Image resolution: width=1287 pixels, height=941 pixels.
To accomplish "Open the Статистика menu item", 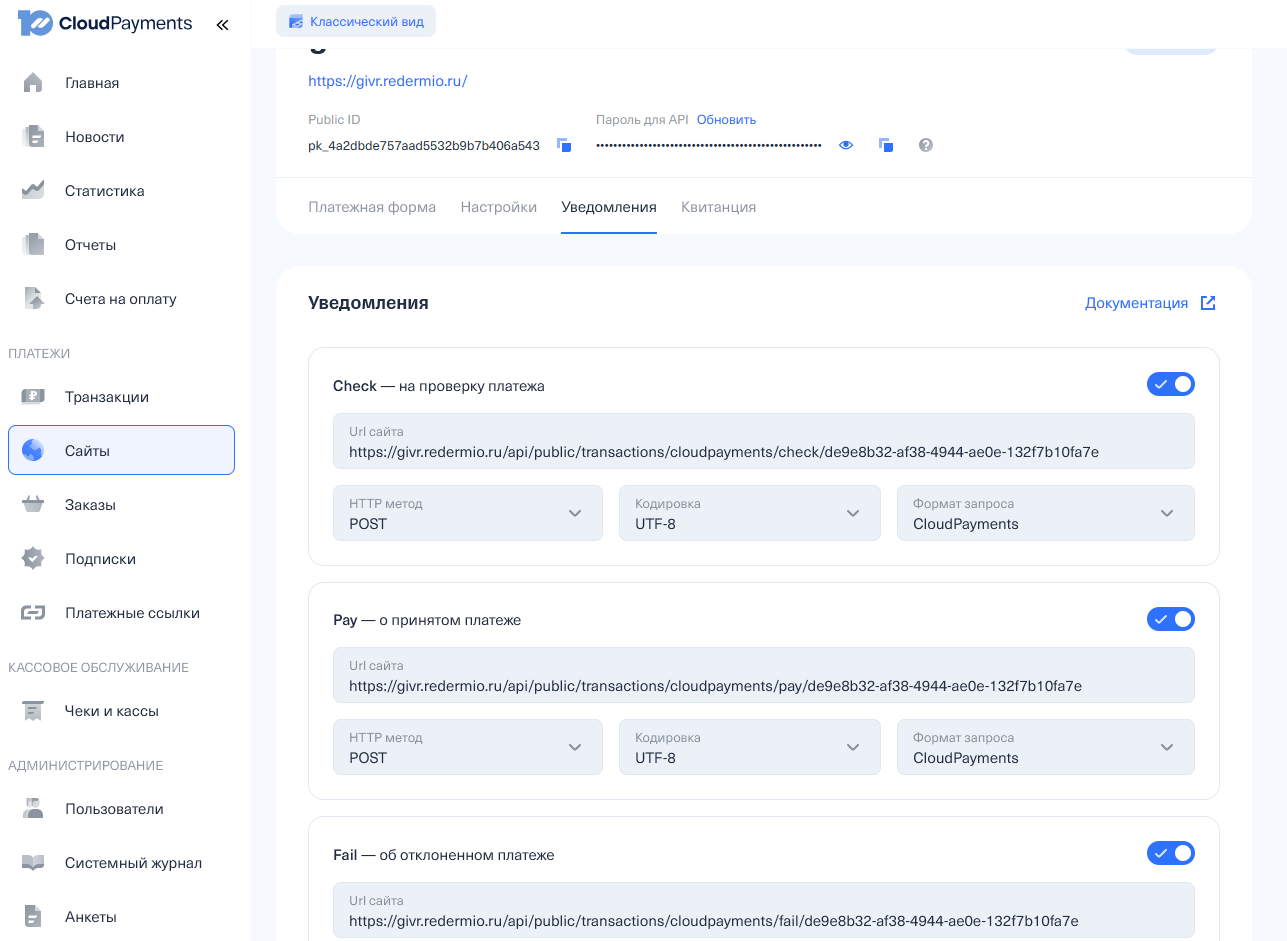I will click(x=121, y=191).
